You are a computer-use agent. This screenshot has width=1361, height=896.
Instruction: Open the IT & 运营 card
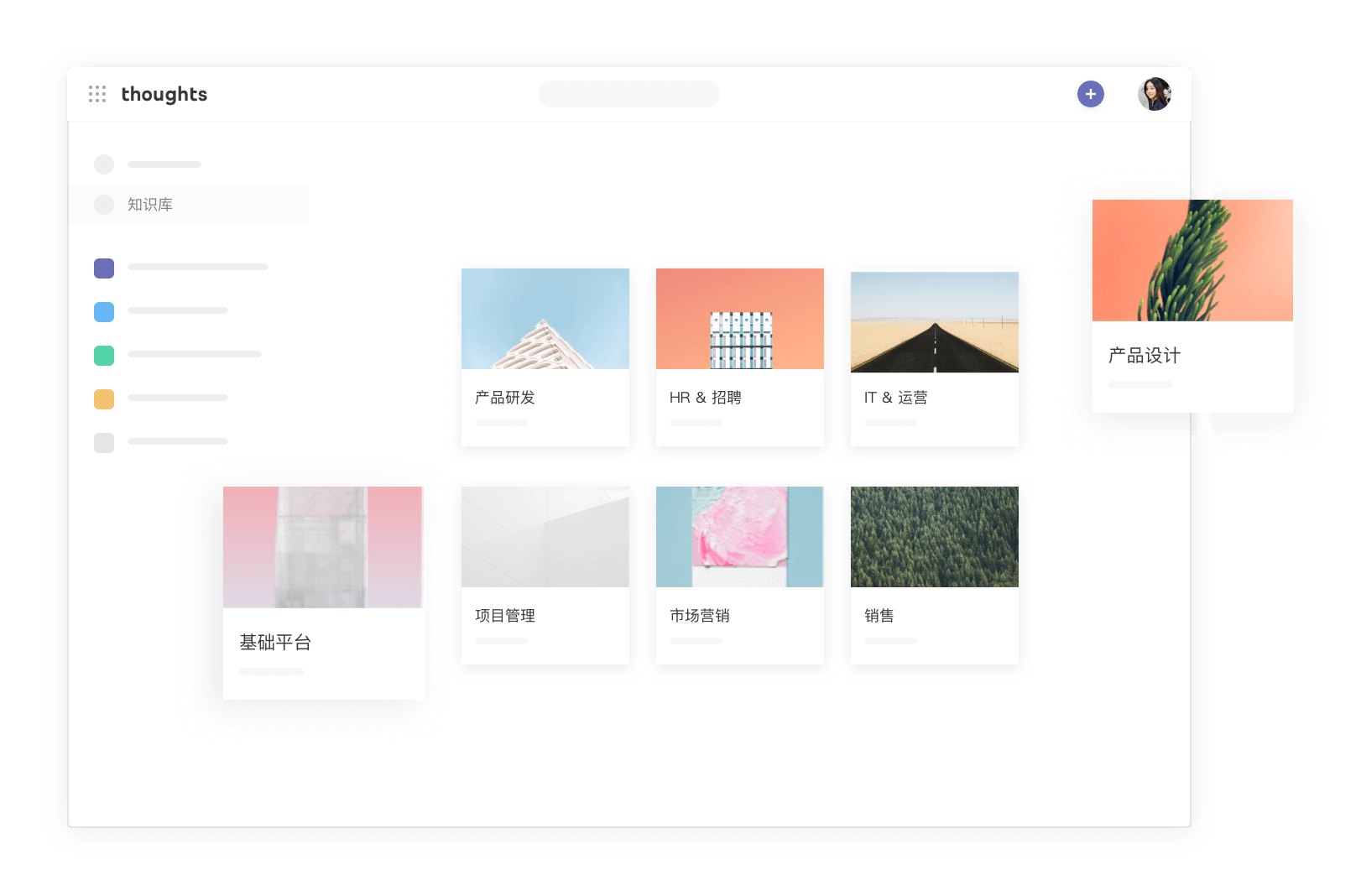pos(934,357)
